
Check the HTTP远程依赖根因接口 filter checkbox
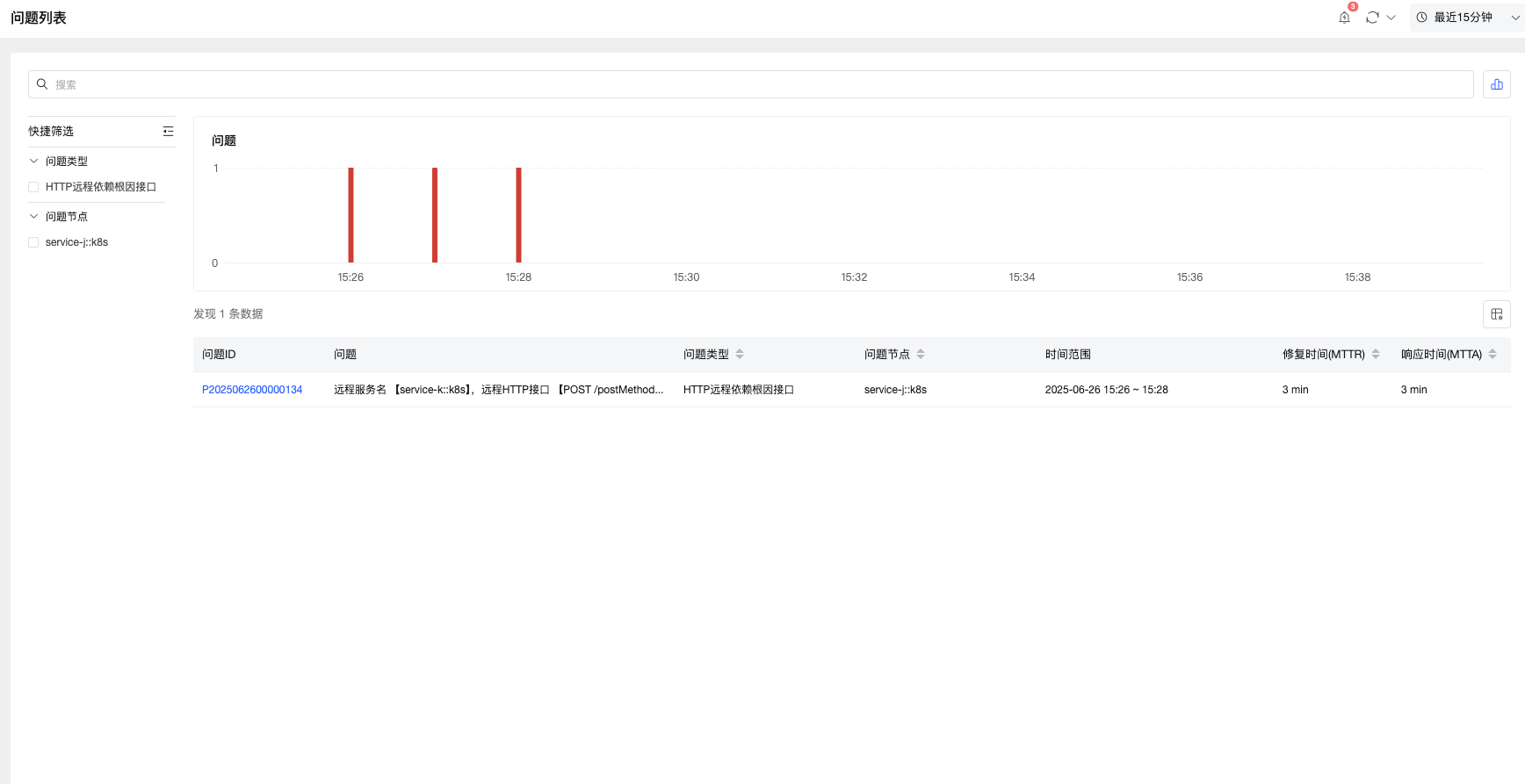[x=33, y=187]
